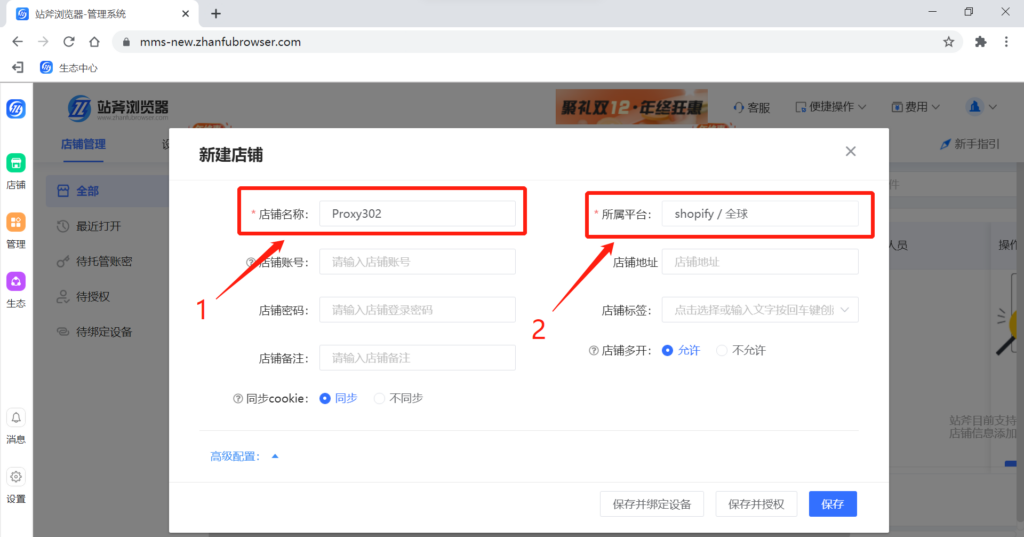Select 同步 for 同步cookie

coord(338,398)
